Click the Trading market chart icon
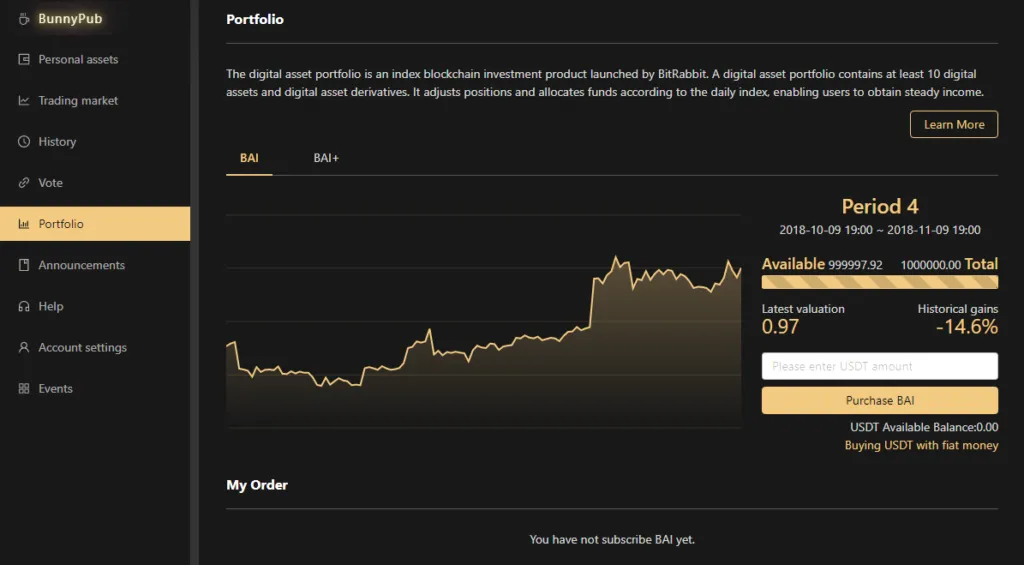 pos(24,101)
